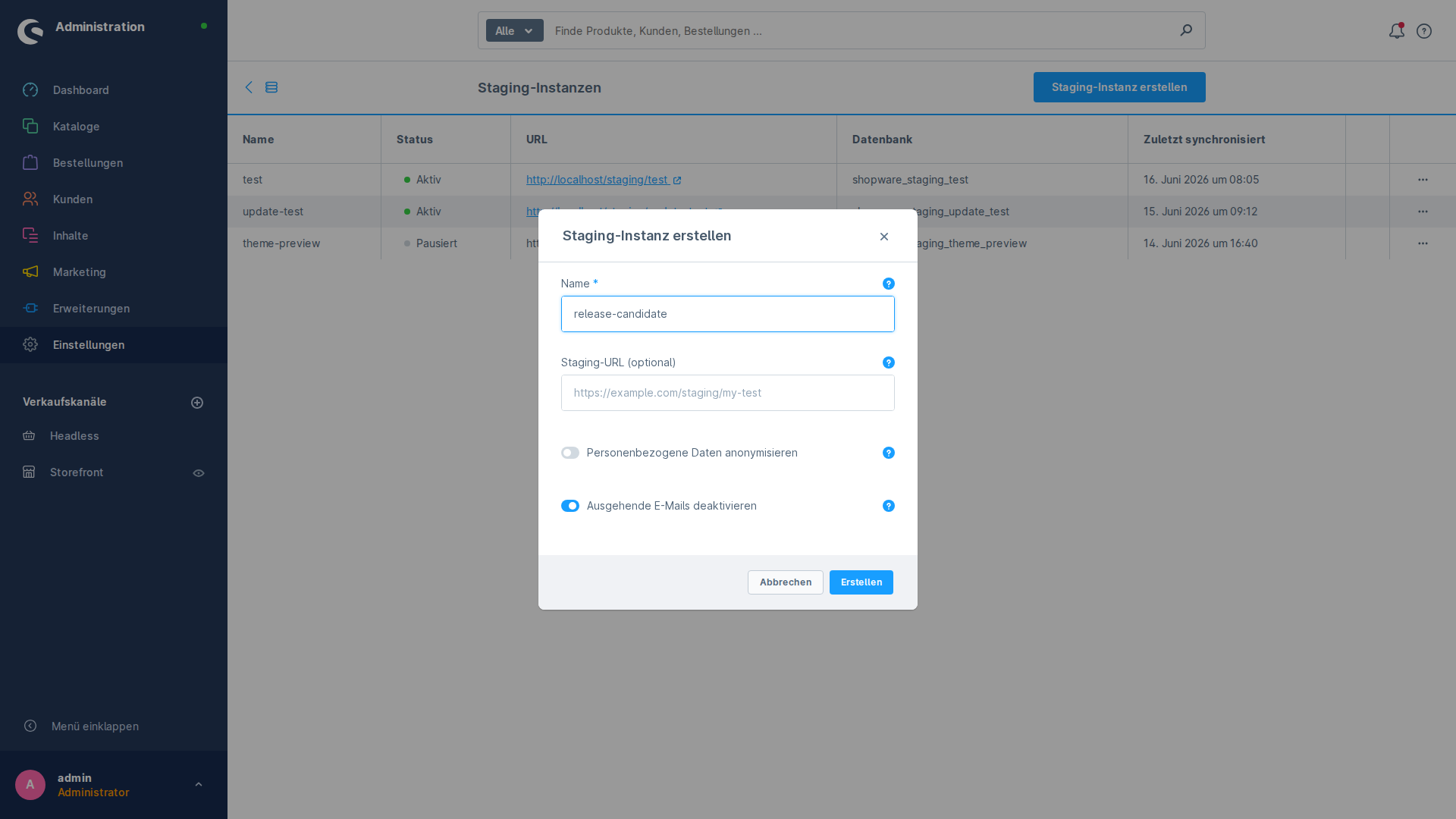Open the notifications bell
1456x819 pixels.
pos(1397,31)
